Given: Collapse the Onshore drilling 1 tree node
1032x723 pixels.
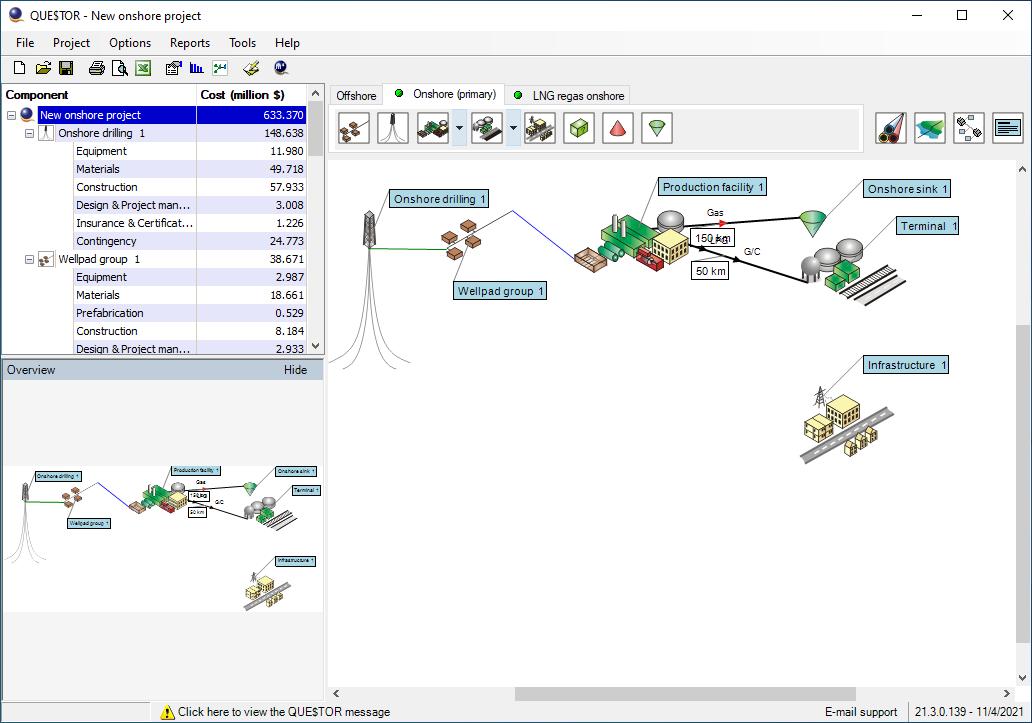Looking at the screenshot, I should point(29,134).
